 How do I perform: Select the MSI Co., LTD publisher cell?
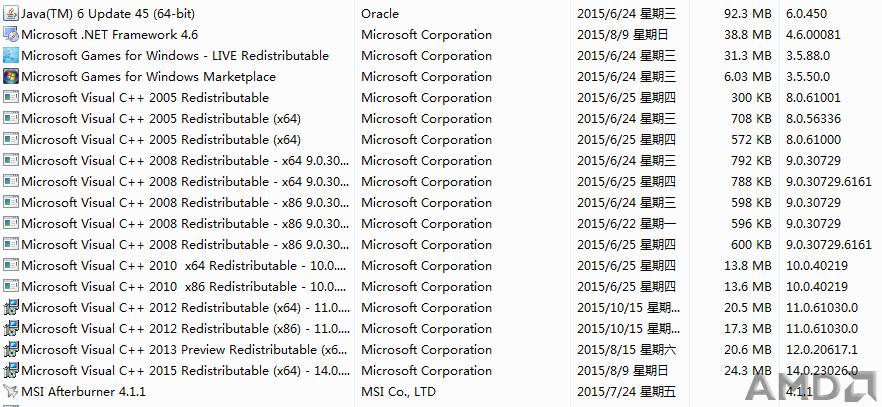pos(399,391)
